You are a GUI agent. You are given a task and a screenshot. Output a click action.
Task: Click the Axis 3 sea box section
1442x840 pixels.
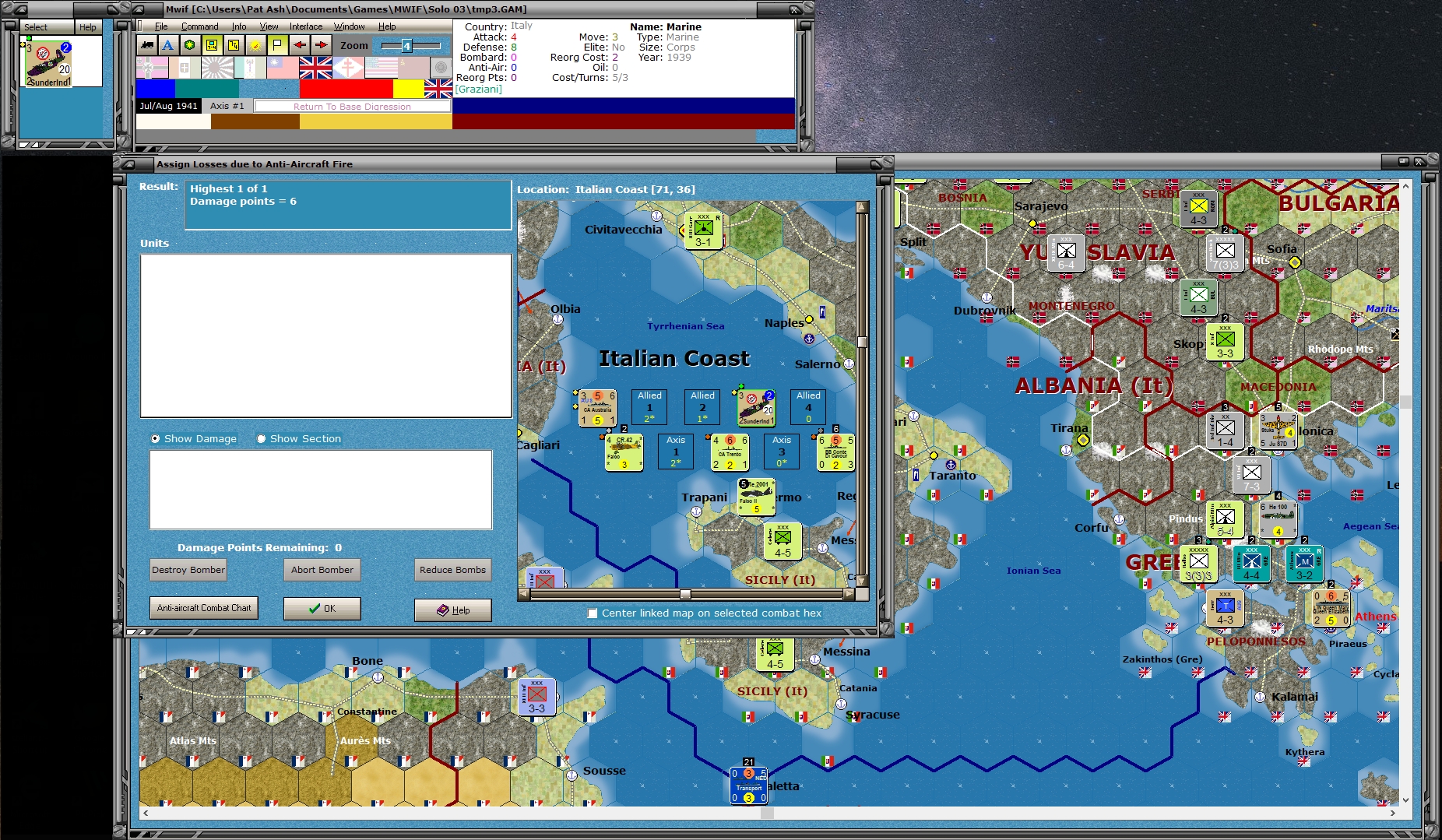click(782, 452)
